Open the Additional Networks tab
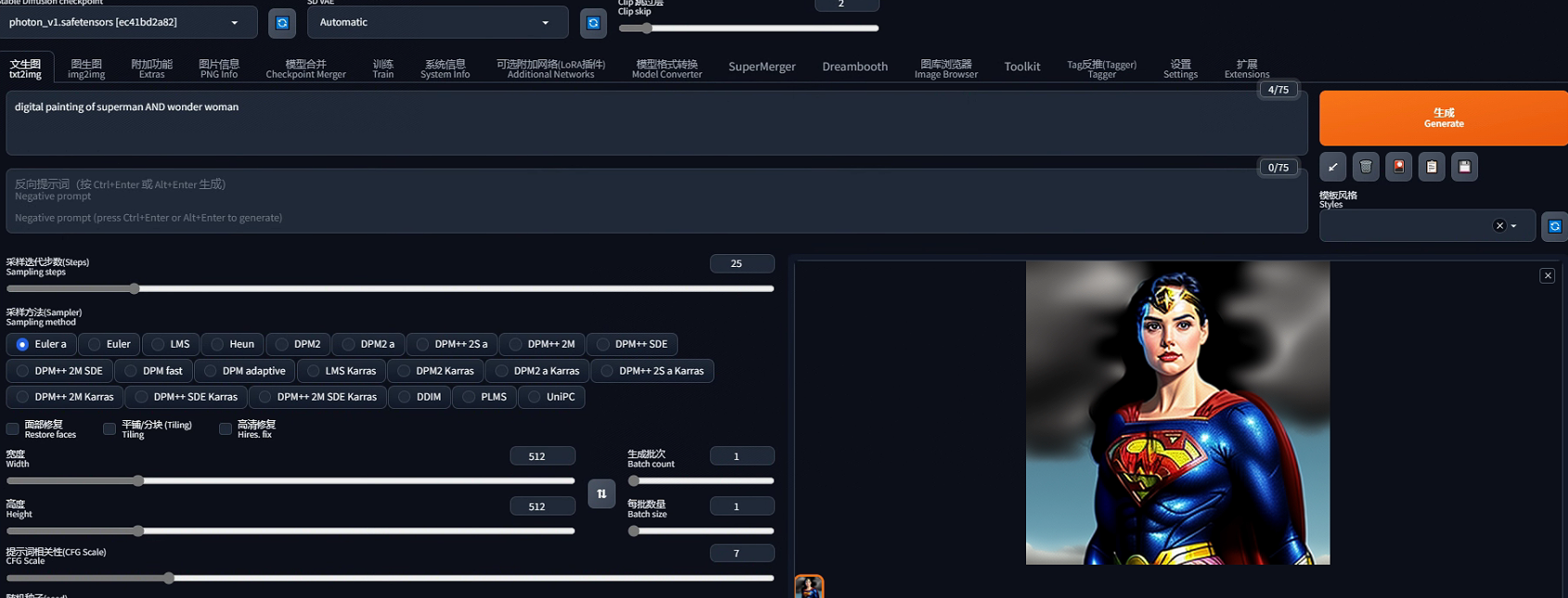 coord(551,69)
